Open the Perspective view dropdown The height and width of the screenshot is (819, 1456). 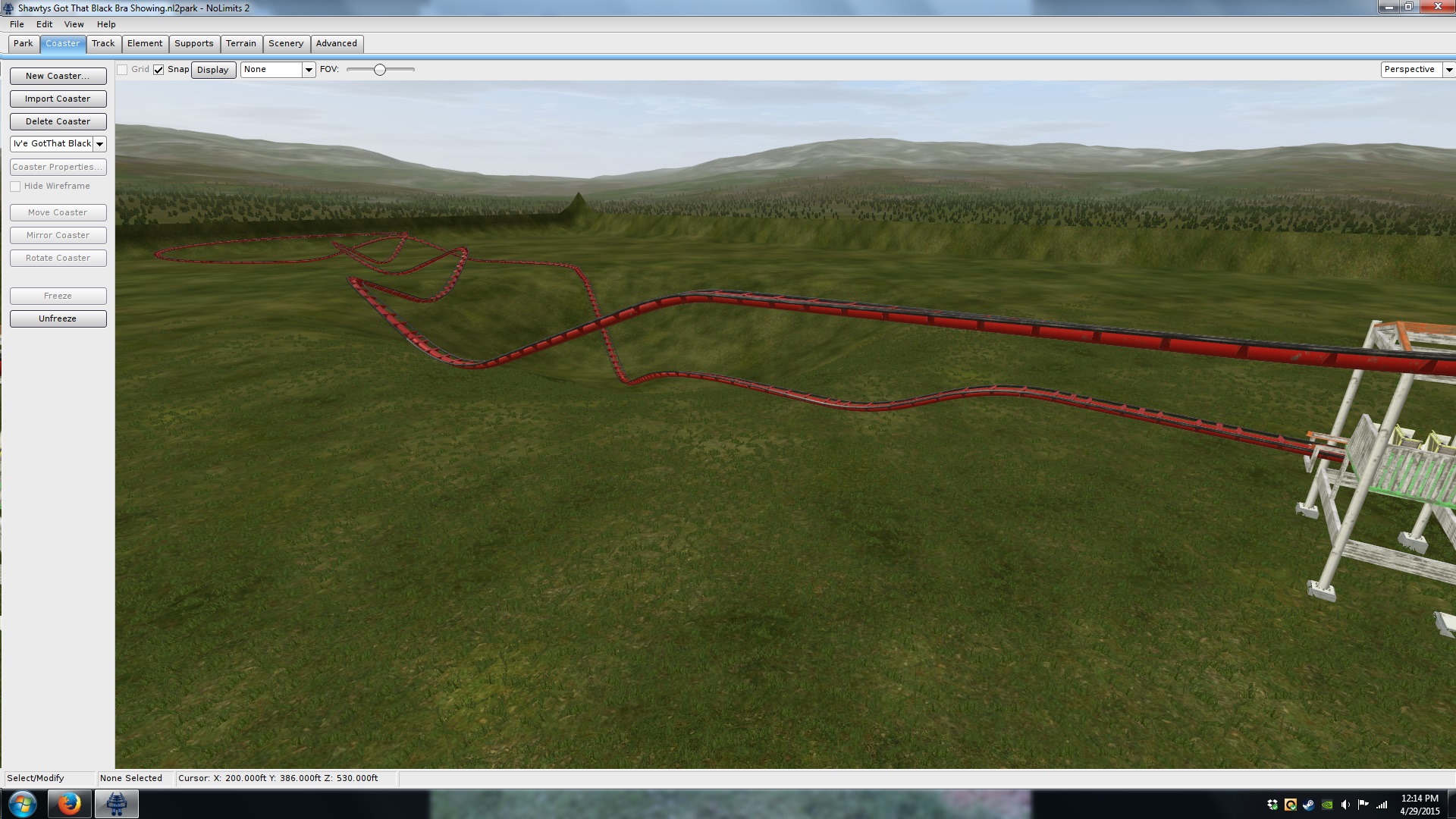click(1448, 70)
